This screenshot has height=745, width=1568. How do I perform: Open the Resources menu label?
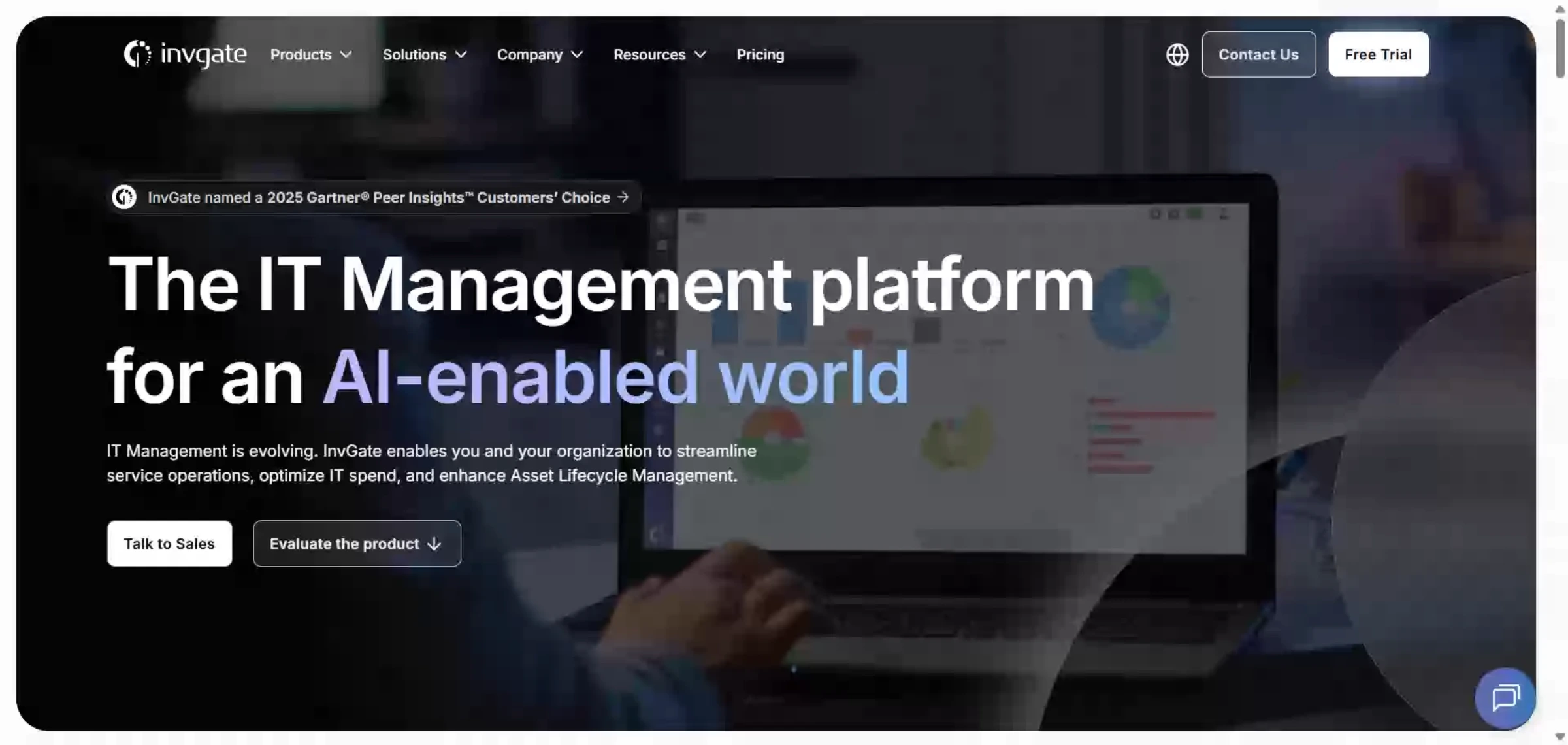649,54
